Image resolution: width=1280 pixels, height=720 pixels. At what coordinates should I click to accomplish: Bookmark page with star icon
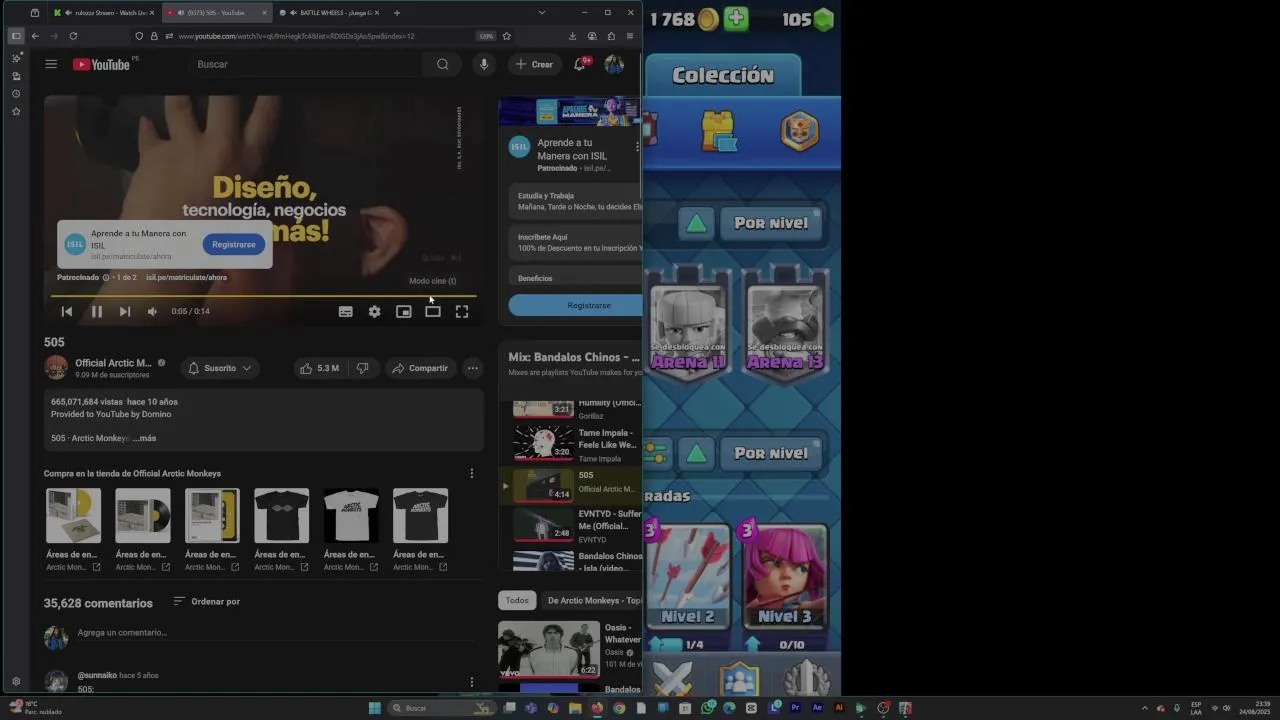(507, 36)
